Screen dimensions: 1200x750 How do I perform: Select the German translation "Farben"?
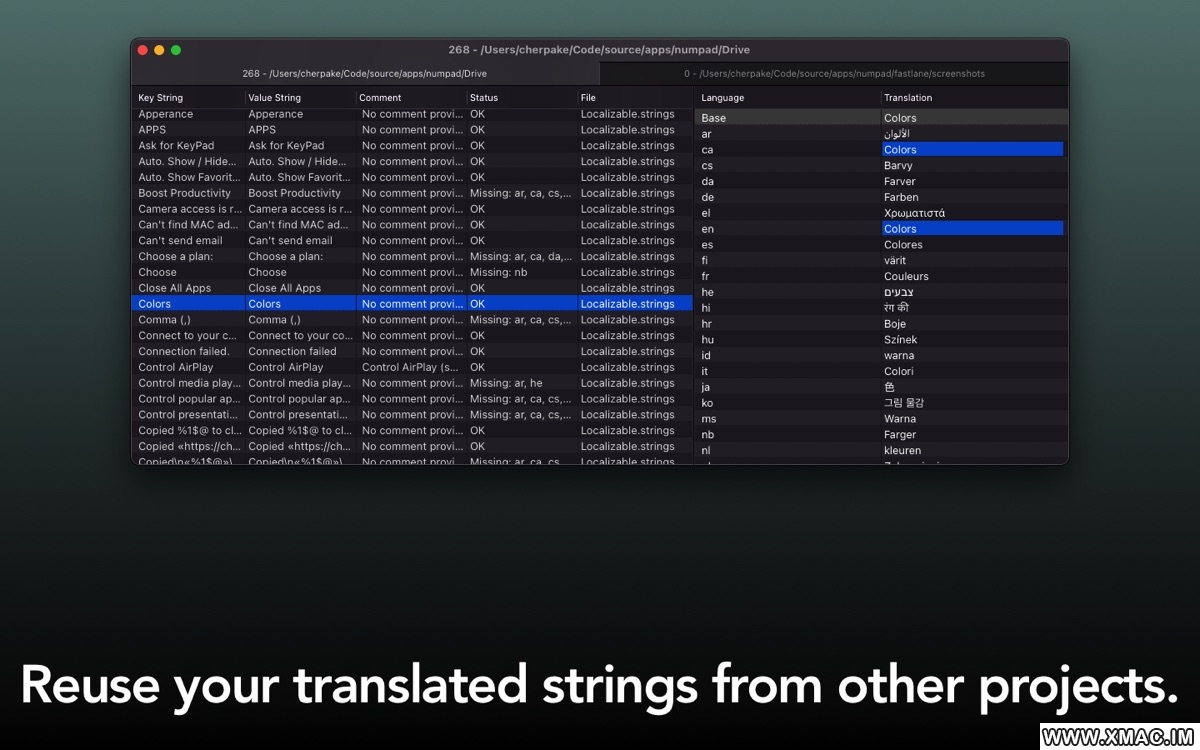click(x=901, y=197)
